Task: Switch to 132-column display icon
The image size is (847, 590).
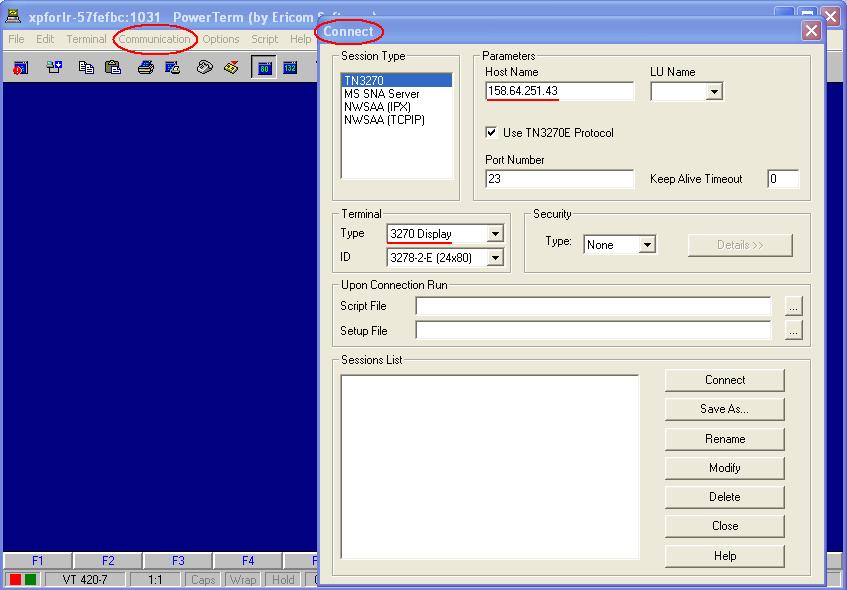Action: click(290, 68)
